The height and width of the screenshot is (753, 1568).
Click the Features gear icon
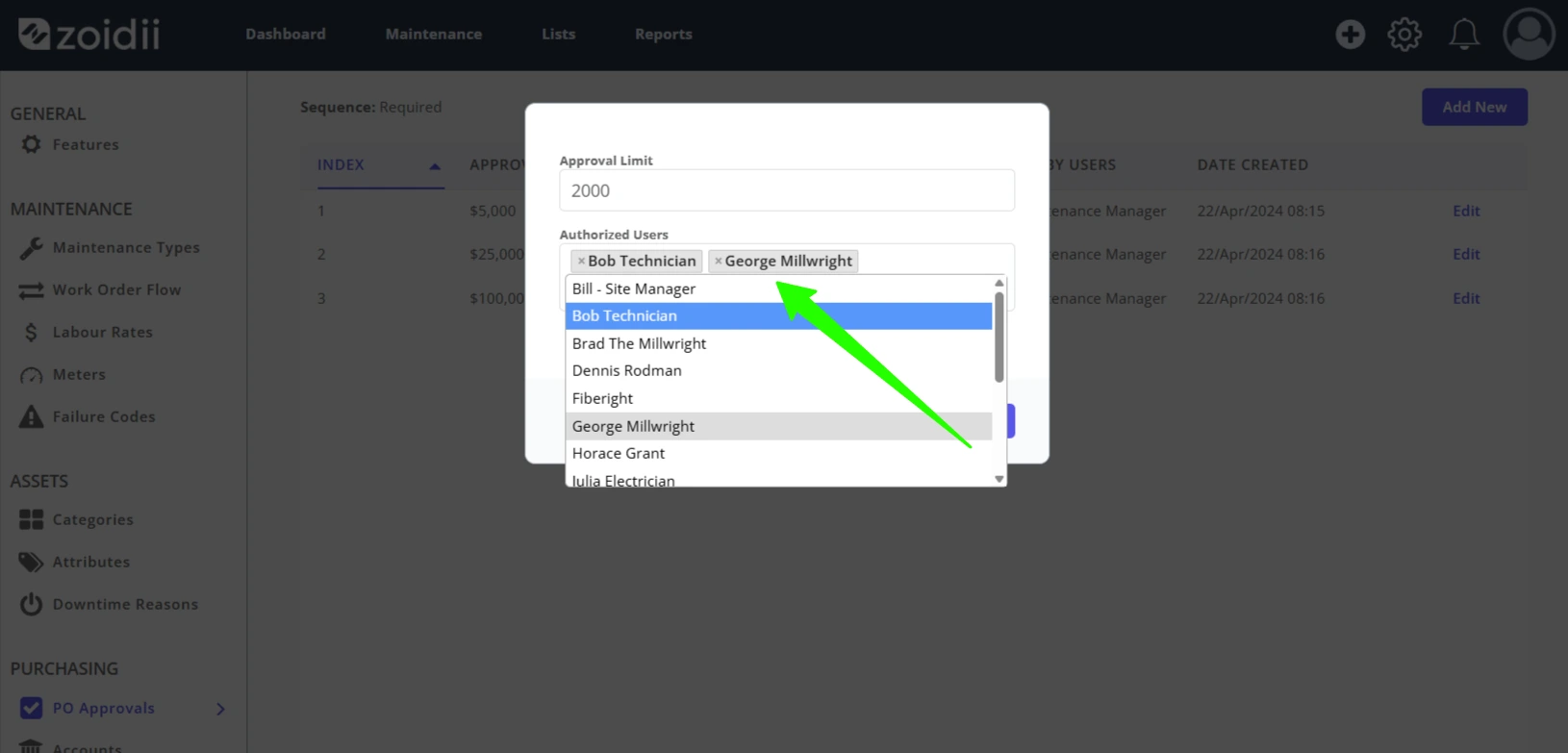coord(31,144)
